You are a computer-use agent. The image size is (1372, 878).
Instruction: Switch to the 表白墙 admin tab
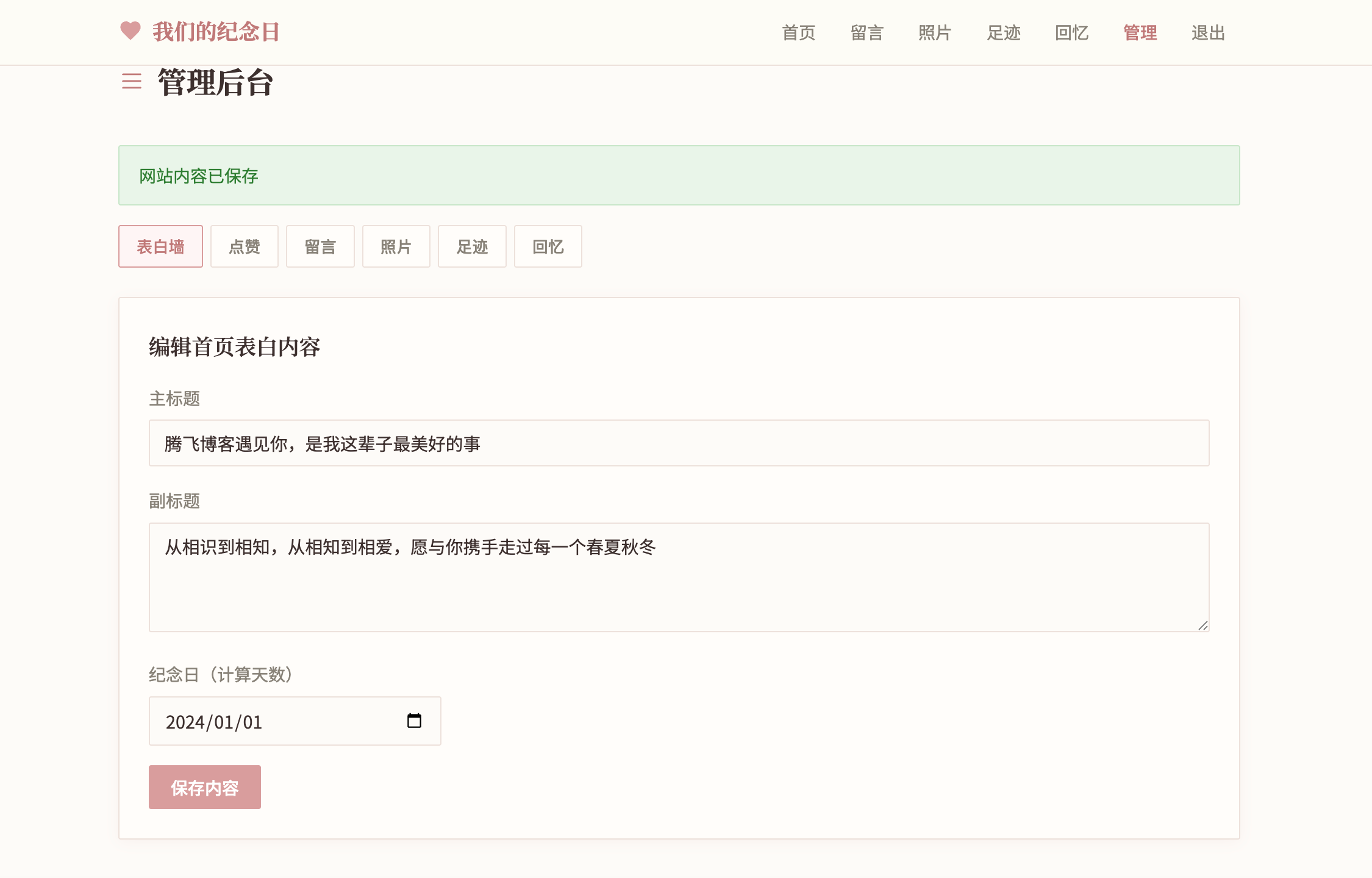160,246
